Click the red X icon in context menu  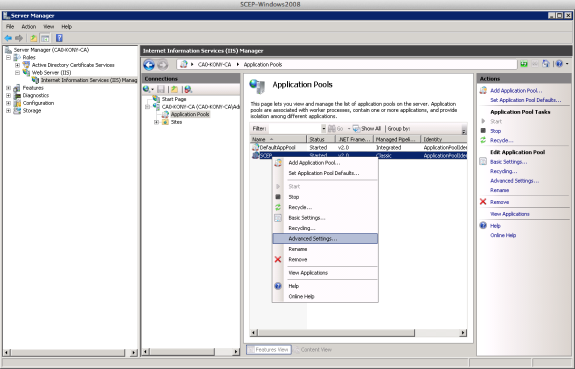278,259
